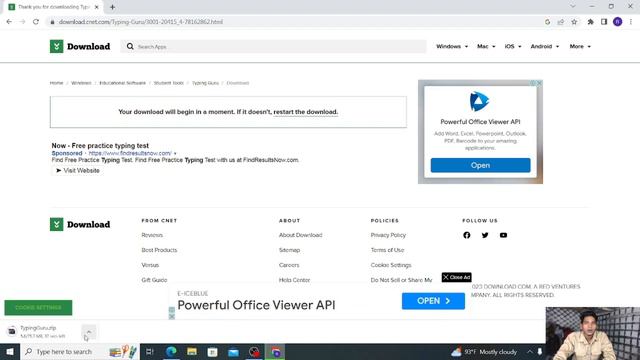Image resolution: width=640 pixels, height=360 pixels.
Task: Open Educational Software breadcrumb link
Action: coord(122,83)
